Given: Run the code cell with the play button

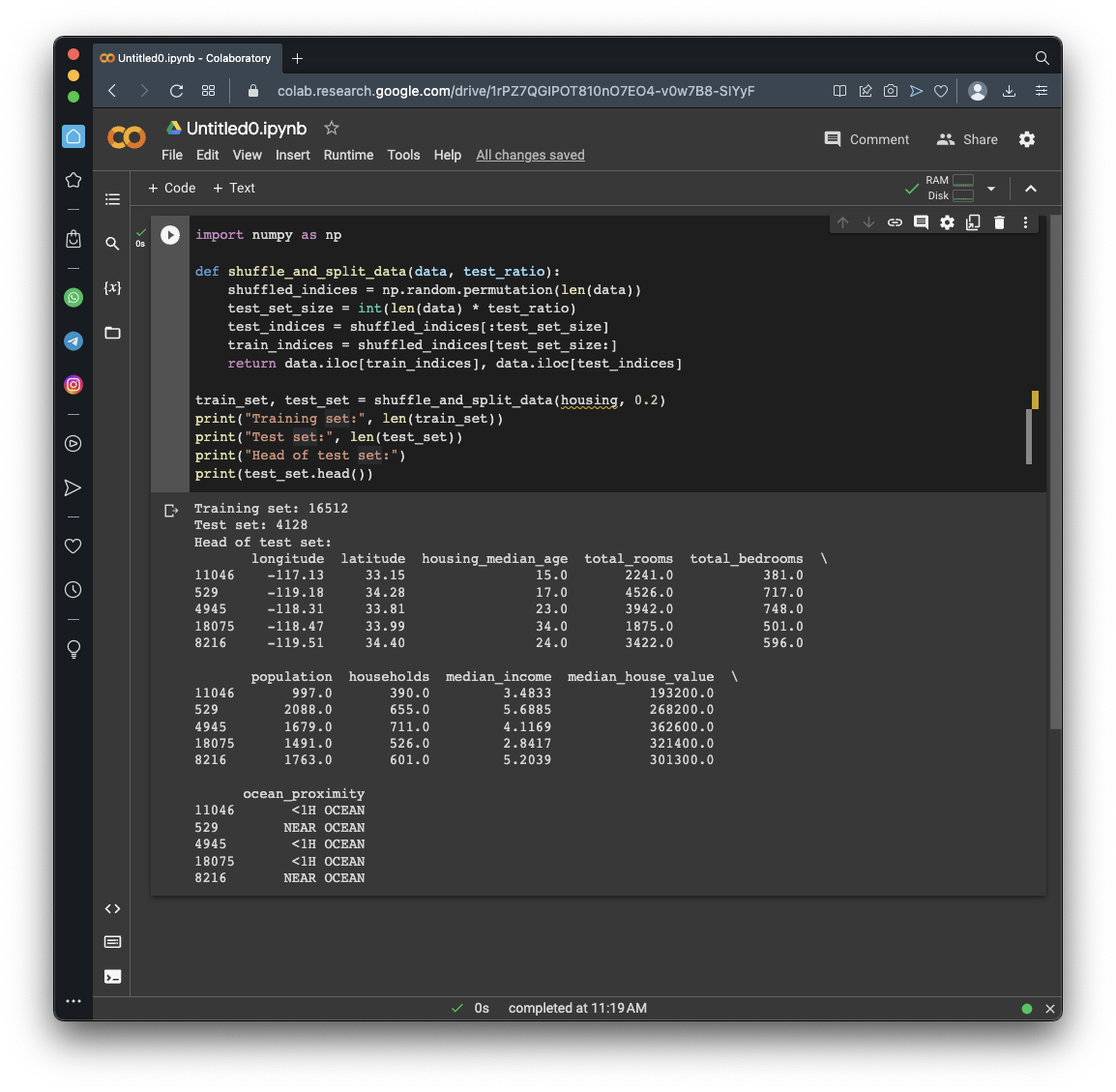Looking at the screenshot, I should tap(170, 235).
